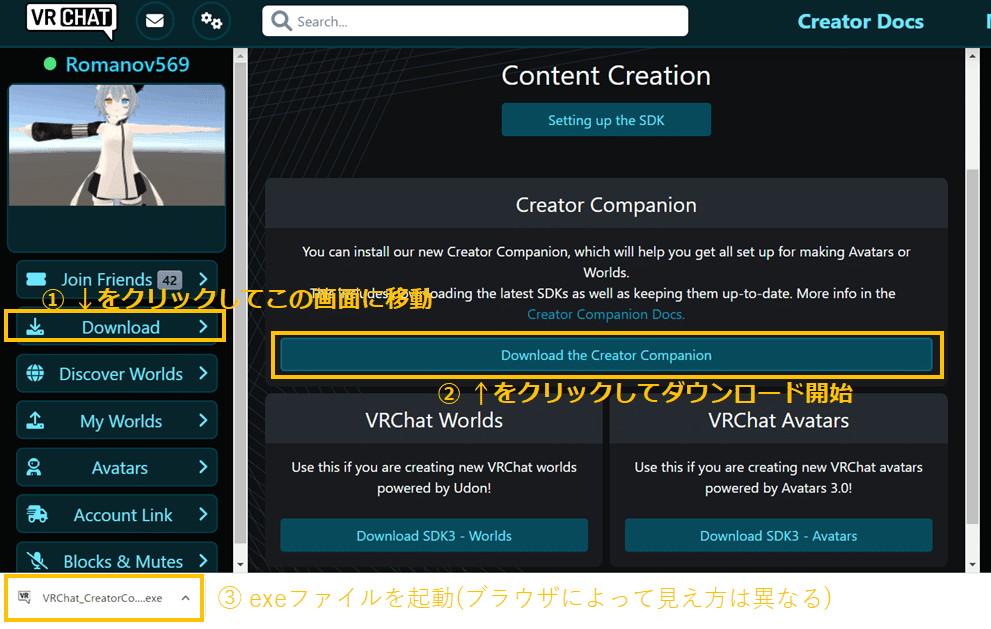991x629 pixels.
Task: Click the VRChat exe file icon in downloads bar
Action: tap(25, 597)
